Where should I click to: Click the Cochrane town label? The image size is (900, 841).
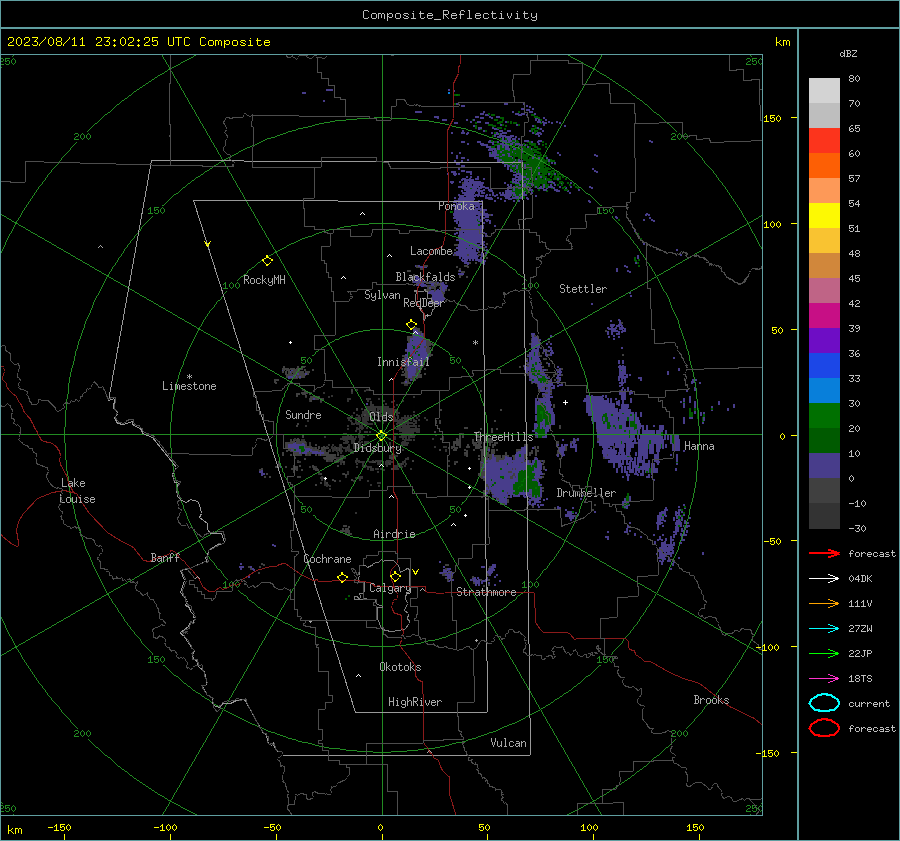click(x=327, y=559)
